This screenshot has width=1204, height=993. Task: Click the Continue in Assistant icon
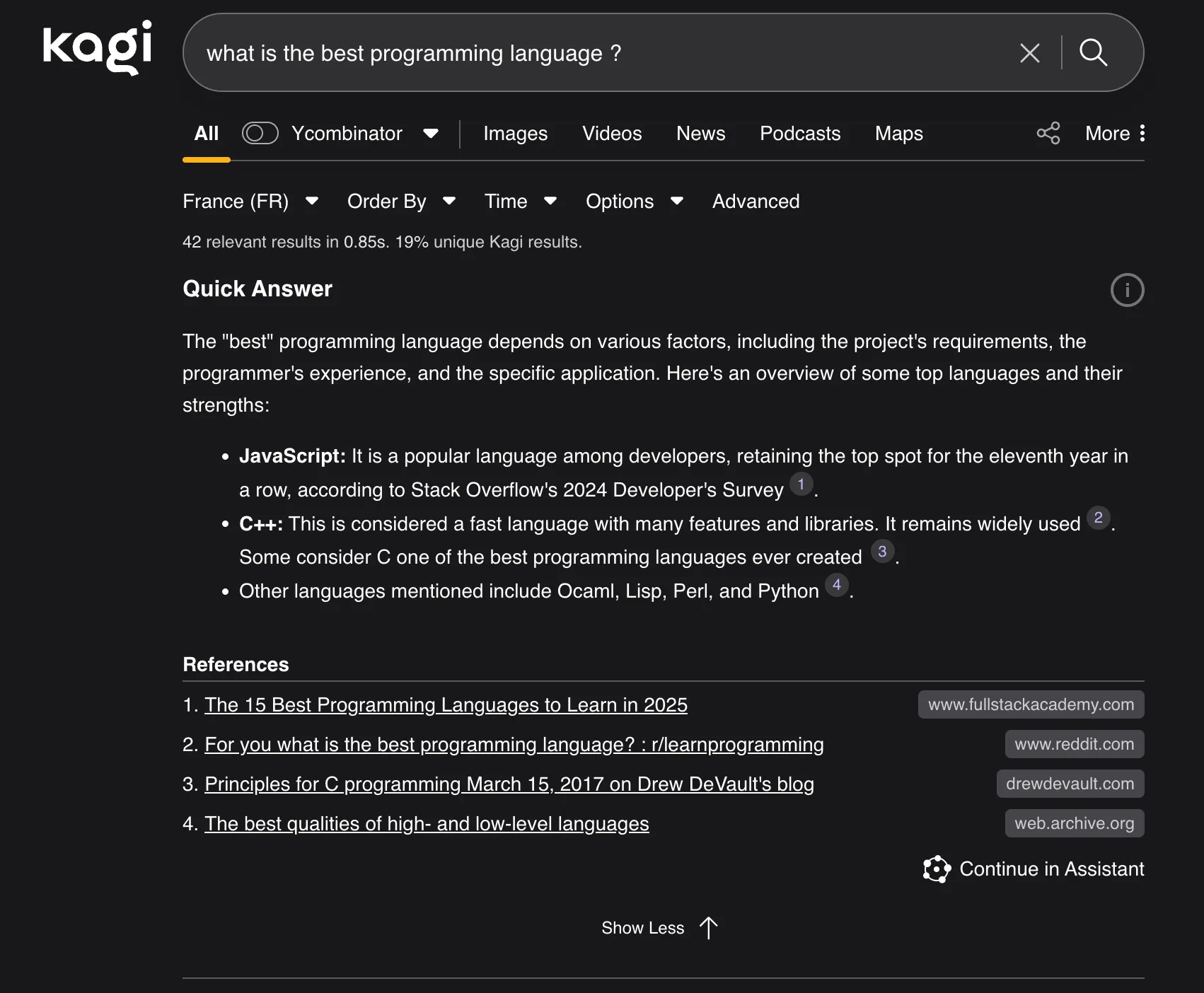pos(937,869)
